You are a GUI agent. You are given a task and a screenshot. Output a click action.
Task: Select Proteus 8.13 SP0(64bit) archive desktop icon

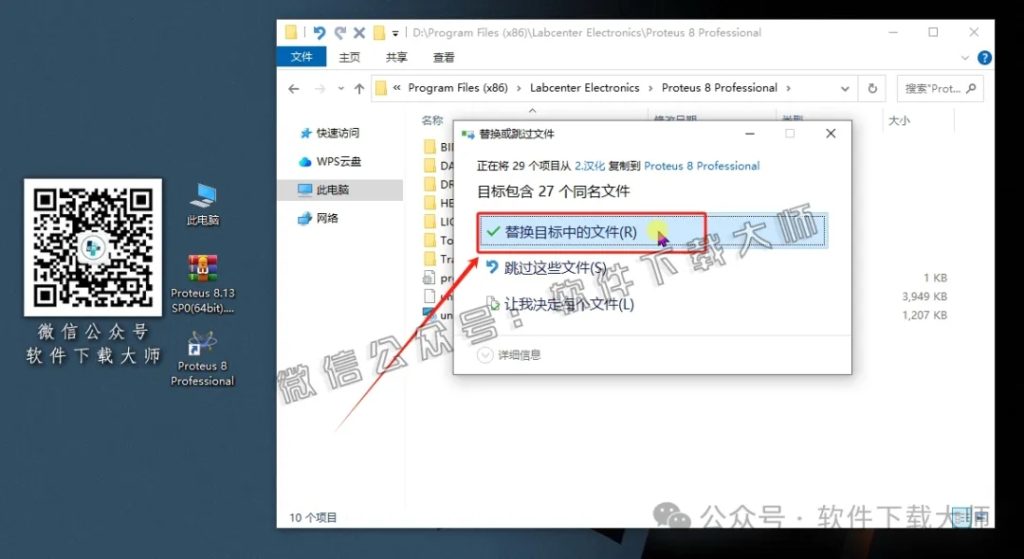(202, 285)
